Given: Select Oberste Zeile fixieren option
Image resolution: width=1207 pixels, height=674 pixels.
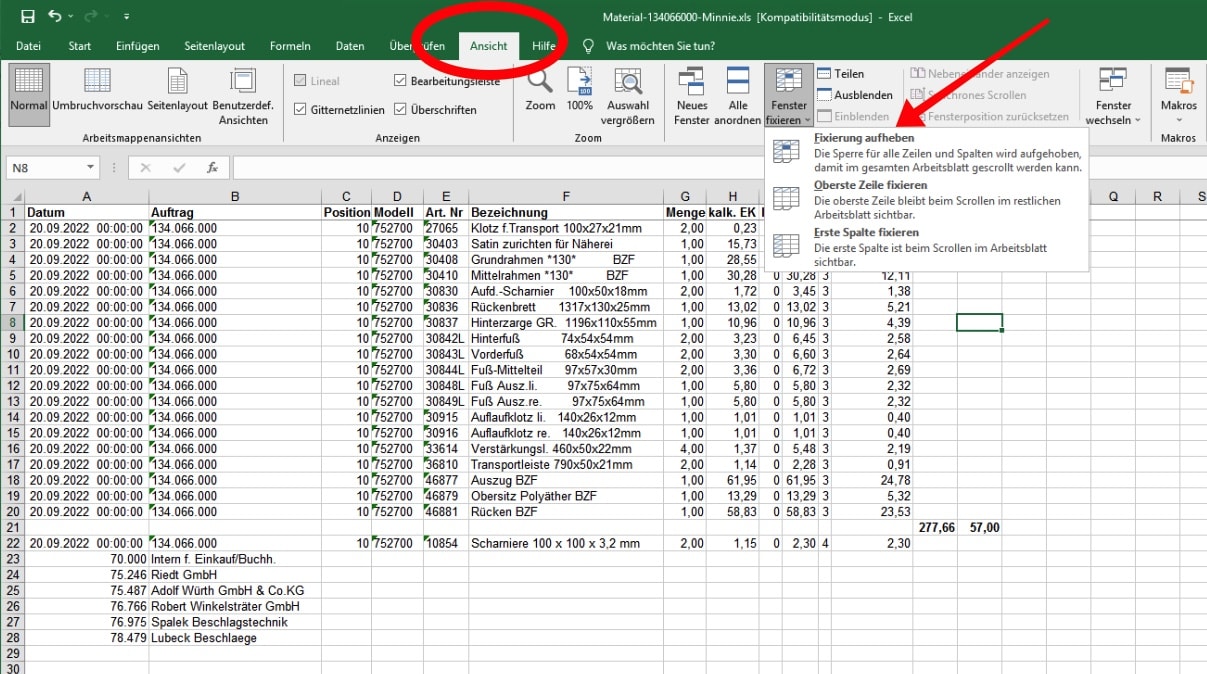Looking at the screenshot, I should (870, 185).
